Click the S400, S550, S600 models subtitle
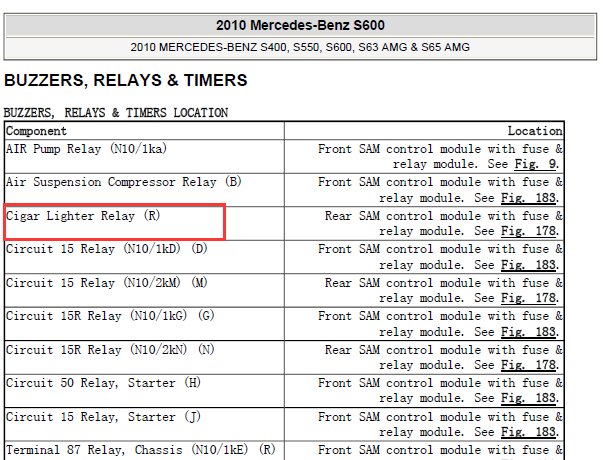603x460 pixels. (300, 47)
